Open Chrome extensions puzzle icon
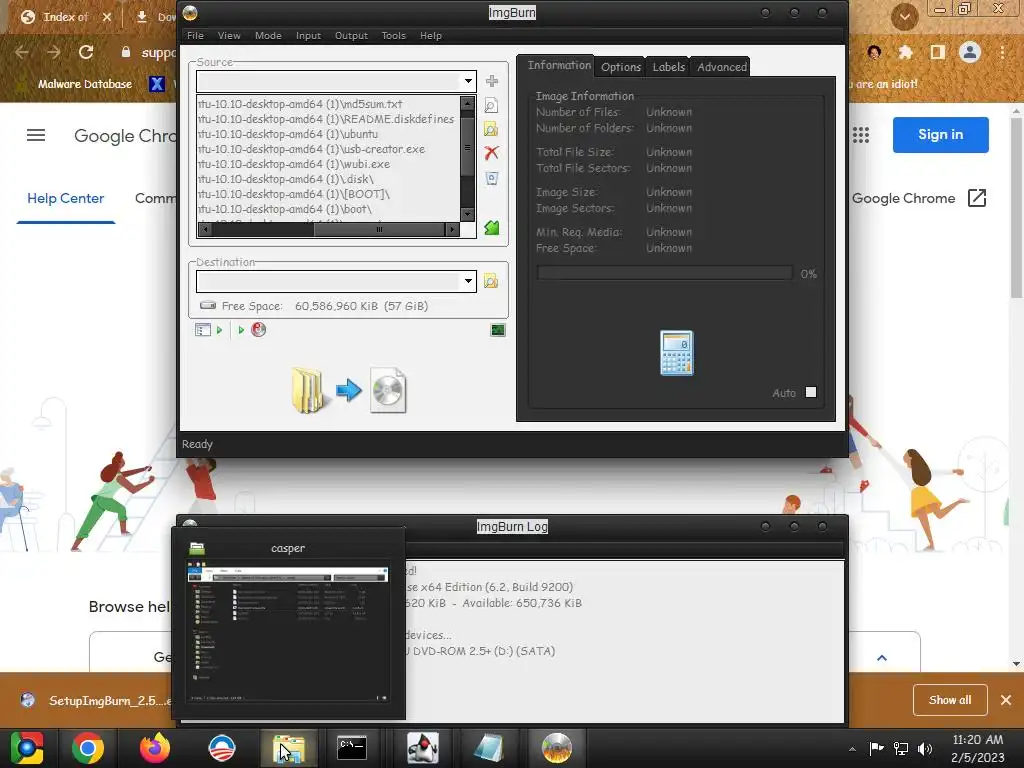Viewport: 1024px width, 768px height. click(905, 52)
